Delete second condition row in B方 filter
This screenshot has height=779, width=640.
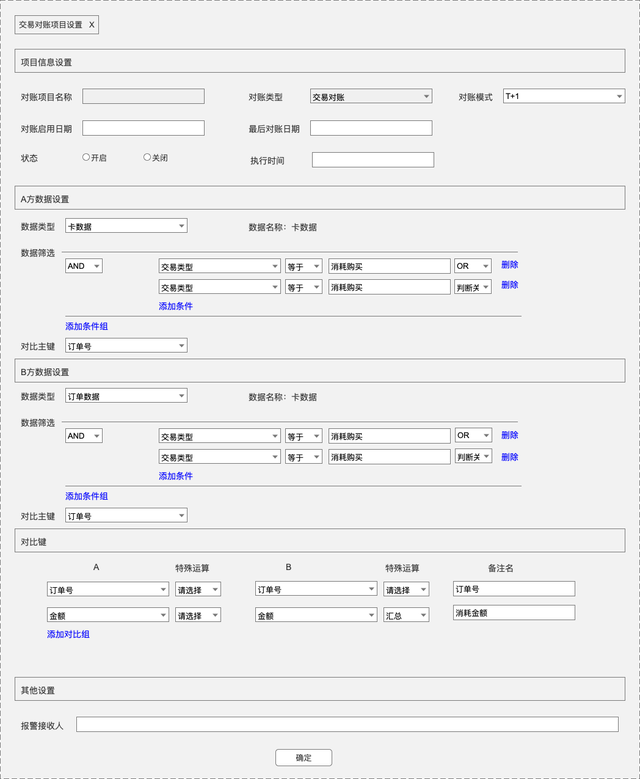[509, 457]
